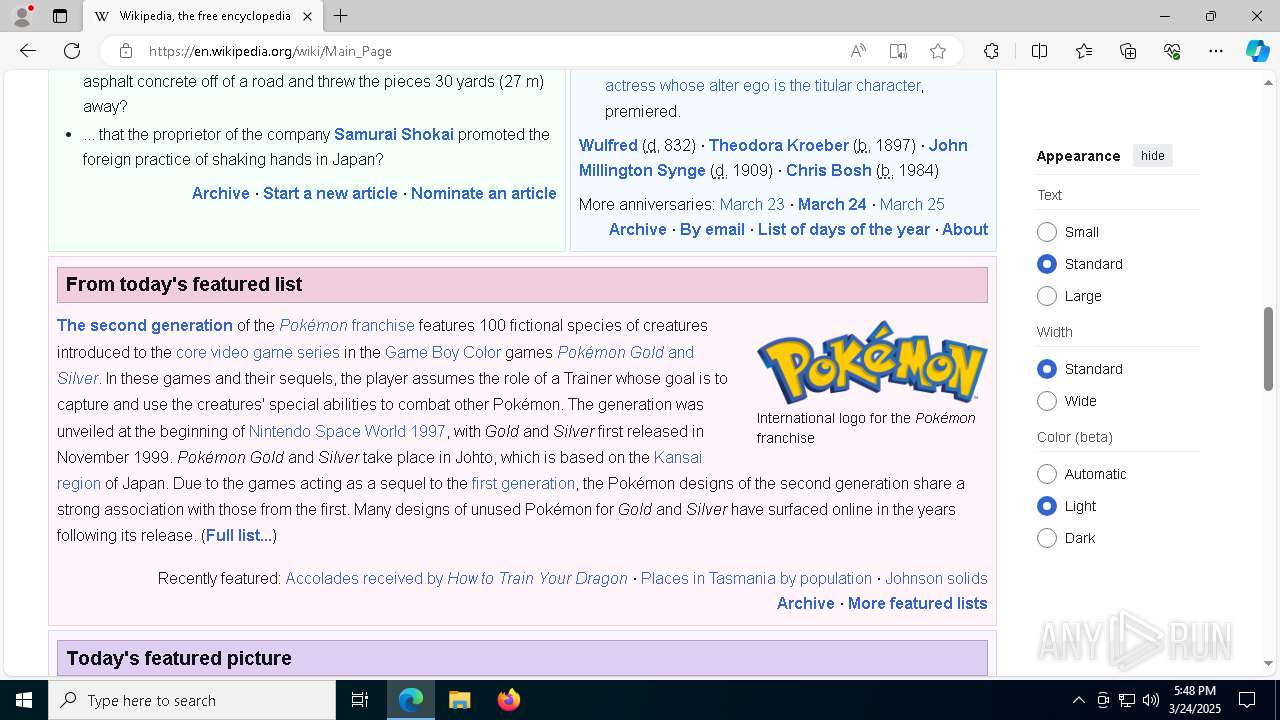The image size is (1280, 720).
Task: Toggle split screen view
Action: pyautogui.click(x=1039, y=51)
